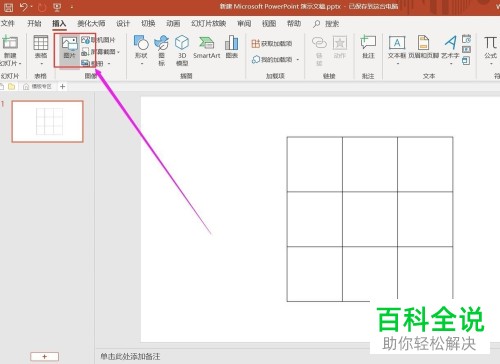Click the 新建幻灯片 icon
This screenshot has width=500, height=364.
pyautogui.click(x=10, y=43)
